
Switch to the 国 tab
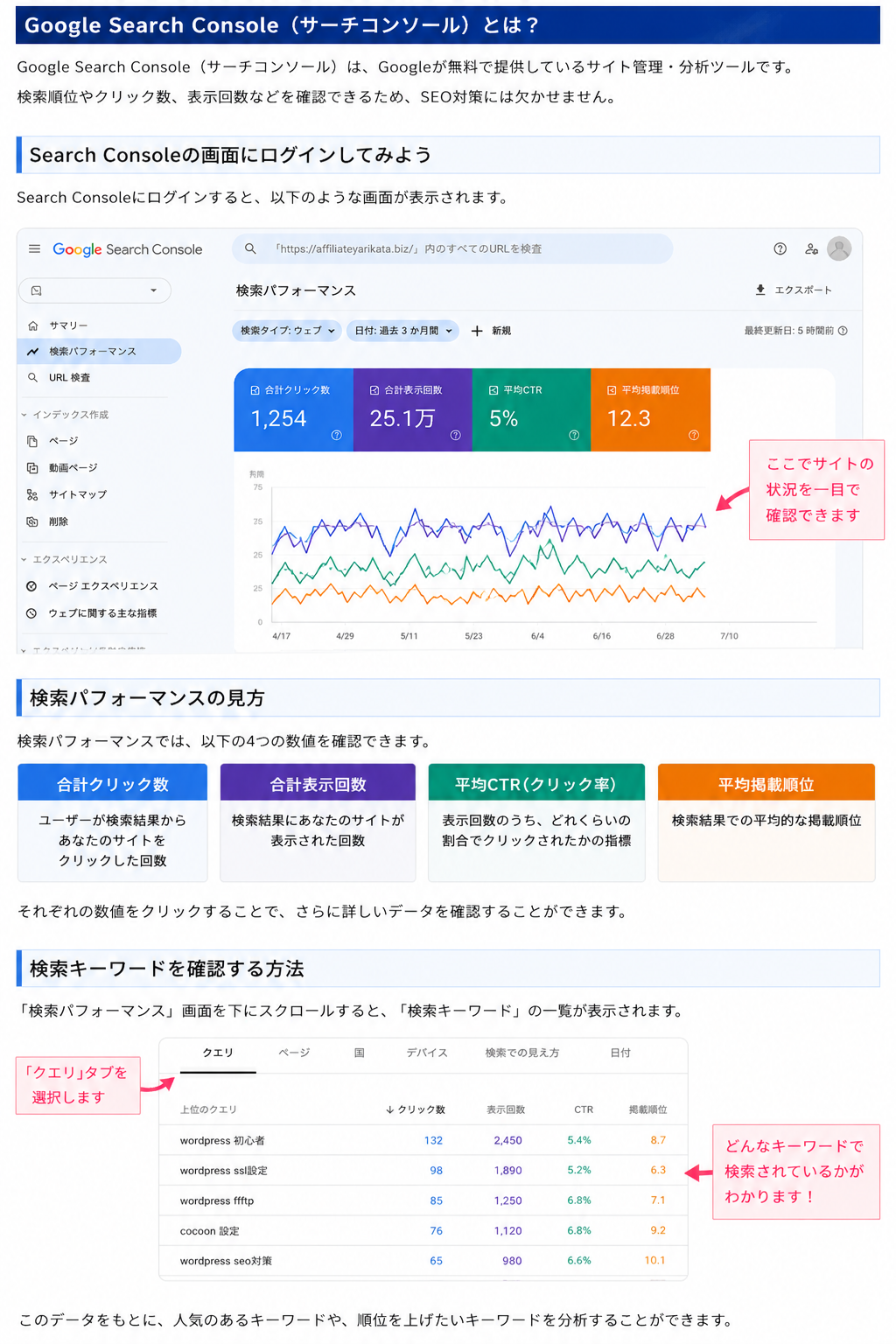click(359, 1053)
